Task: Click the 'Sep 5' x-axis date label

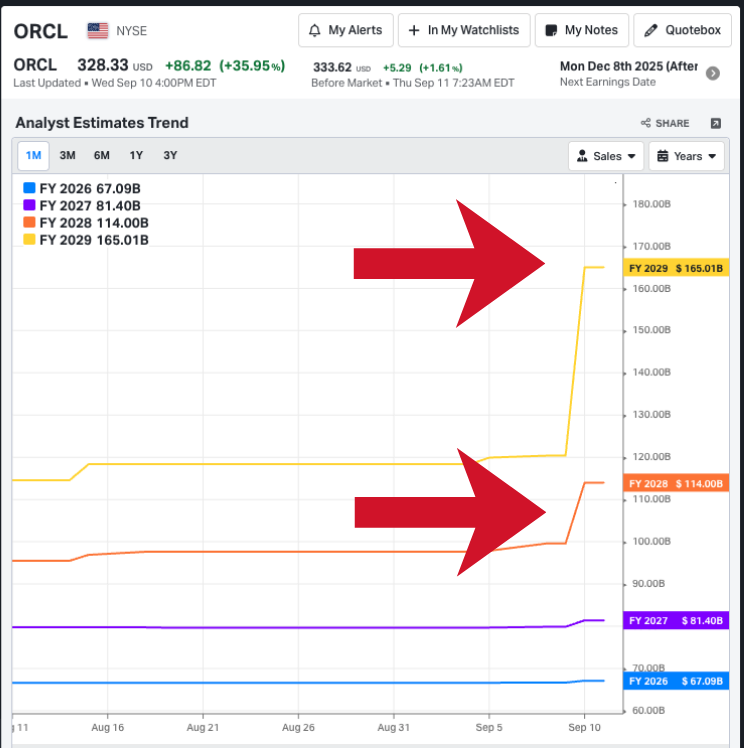Action: click(489, 728)
